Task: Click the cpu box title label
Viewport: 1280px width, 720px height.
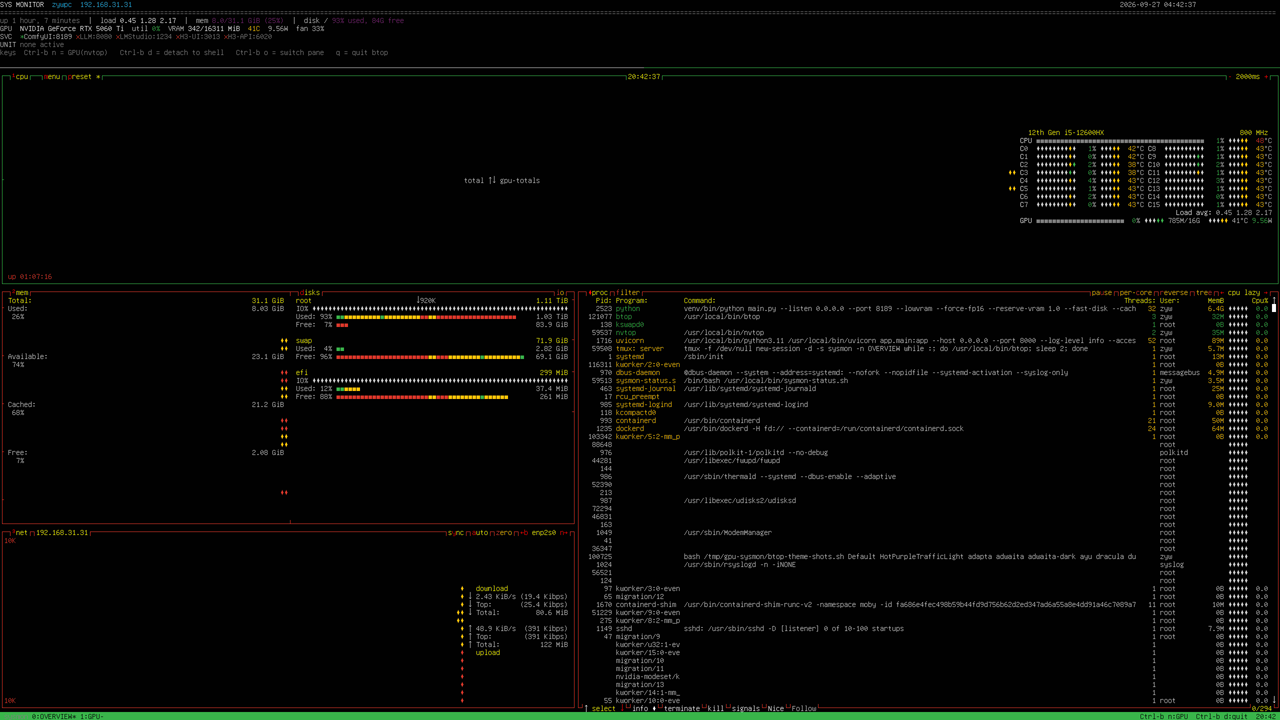Action: (x=21, y=77)
